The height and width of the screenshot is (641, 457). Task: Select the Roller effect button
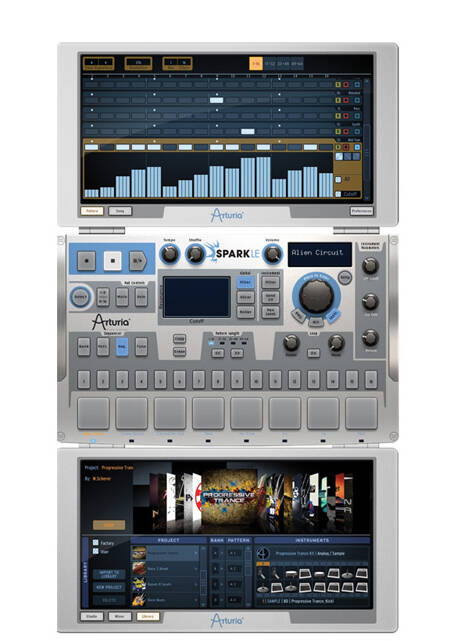tap(245, 312)
